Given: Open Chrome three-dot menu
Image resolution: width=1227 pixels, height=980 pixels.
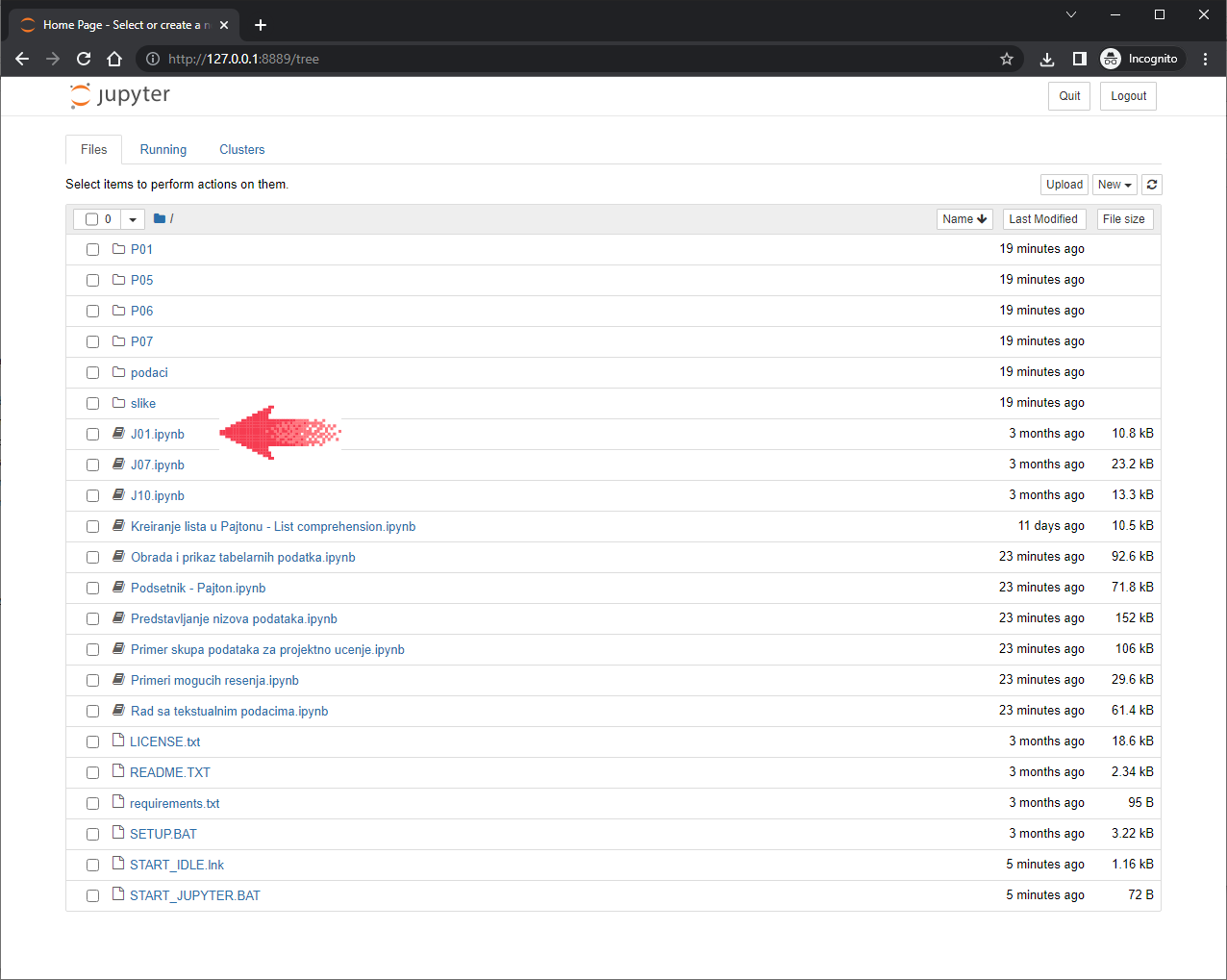Looking at the screenshot, I should [x=1205, y=59].
